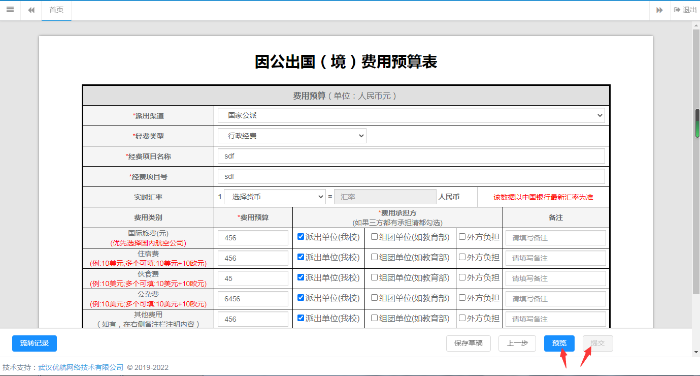Viewport: 700px width, 376px height.
Task: Open the 选择货币 currency dropdown
Action: tap(275, 197)
